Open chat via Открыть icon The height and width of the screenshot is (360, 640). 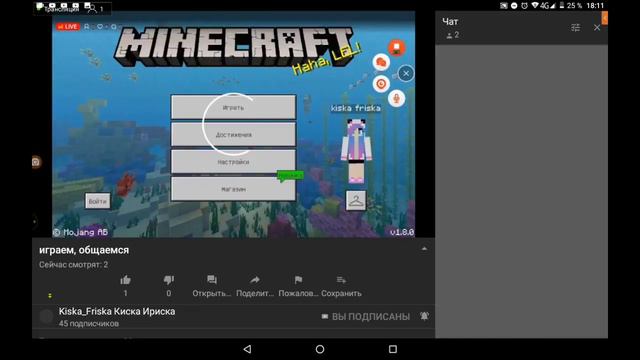tap(211, 280)
